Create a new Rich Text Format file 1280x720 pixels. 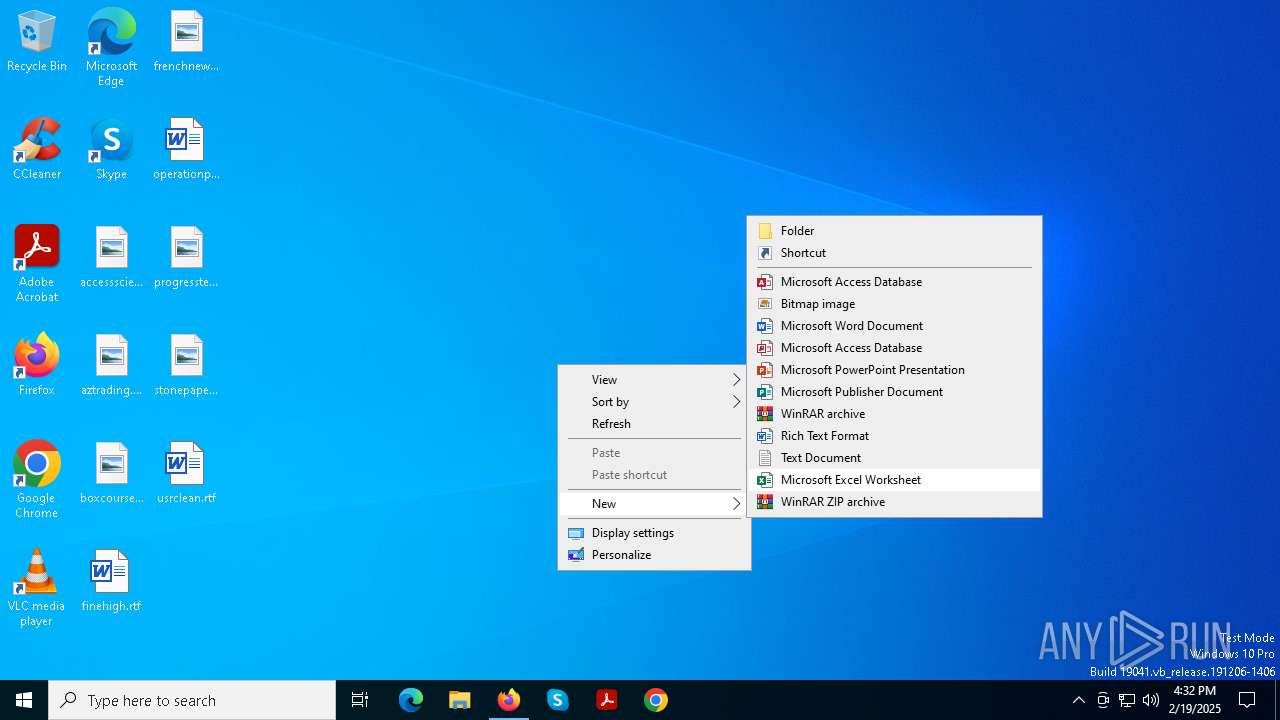(894, 436)
